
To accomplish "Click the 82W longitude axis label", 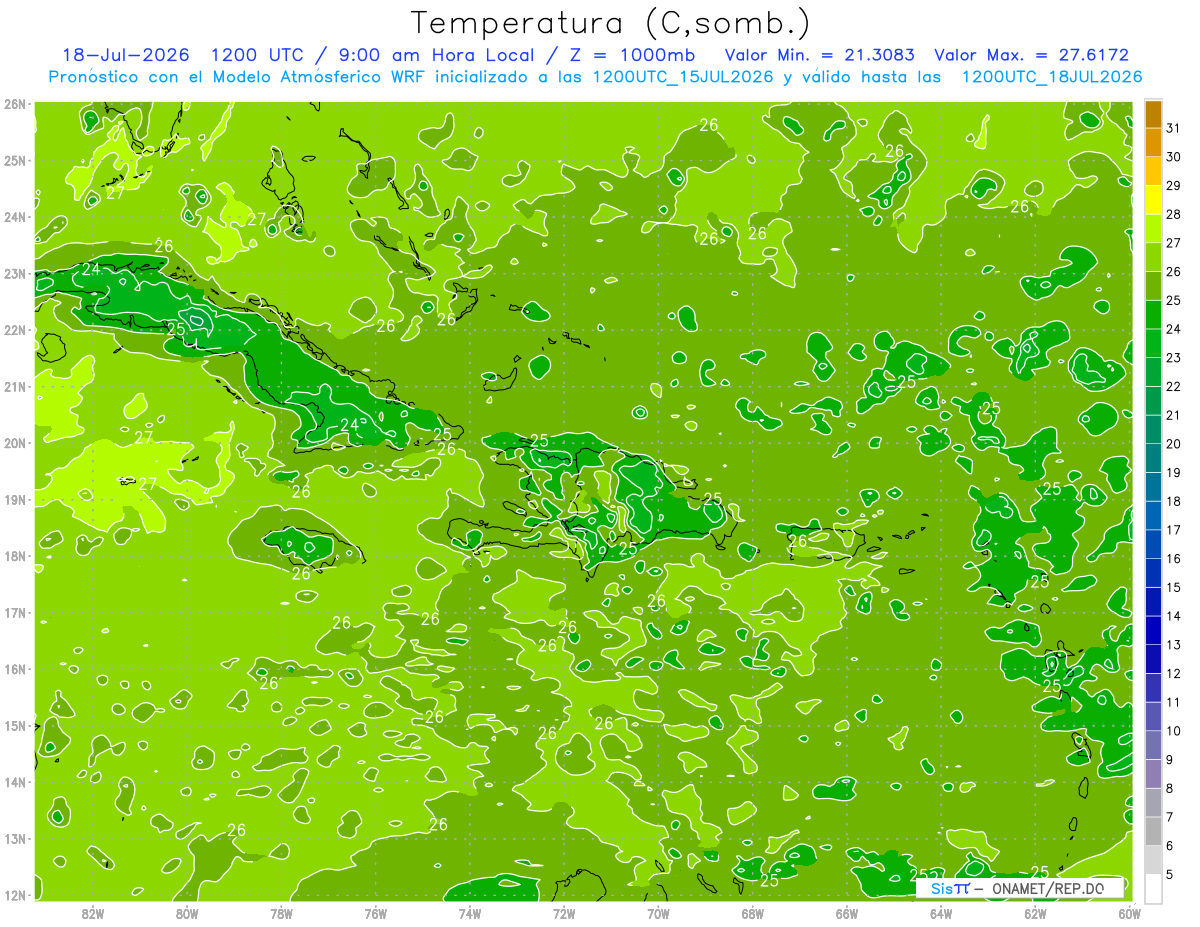I will [93, 913].
